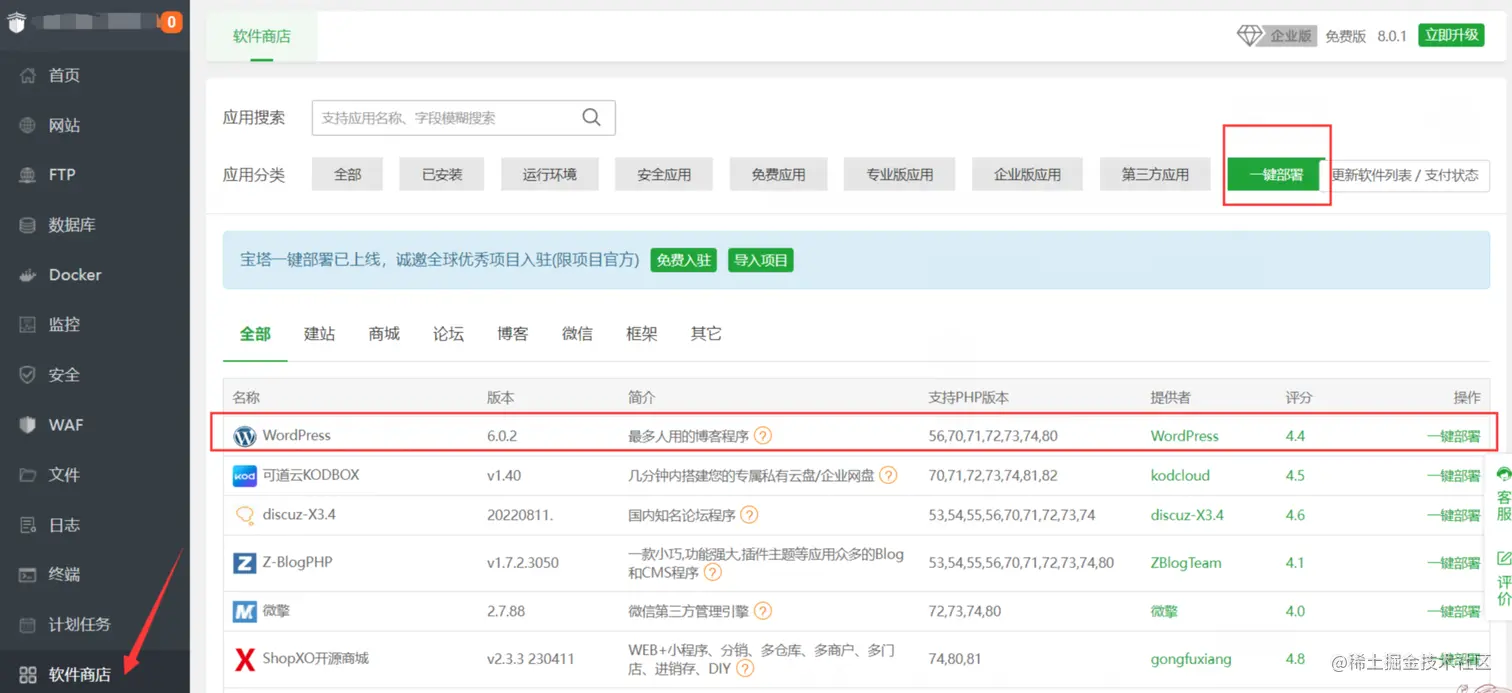This screenshot has width=1512, height=693.
Task: Filter by 企业版应用 category
Action: click(1027, 174)
